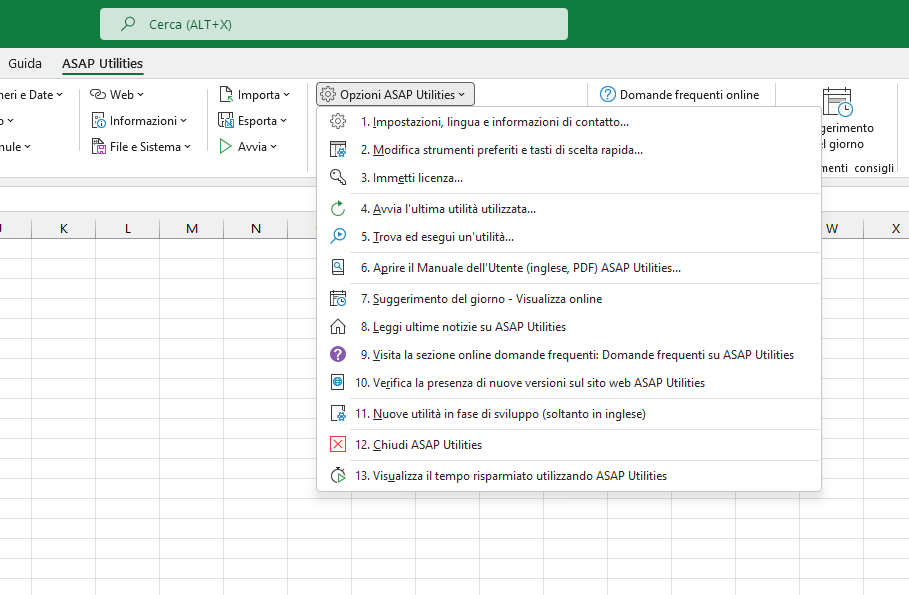Click the purple question mark icon in menu
The image size is (909, 595).
pyautogui.click(x=338, y=354)
